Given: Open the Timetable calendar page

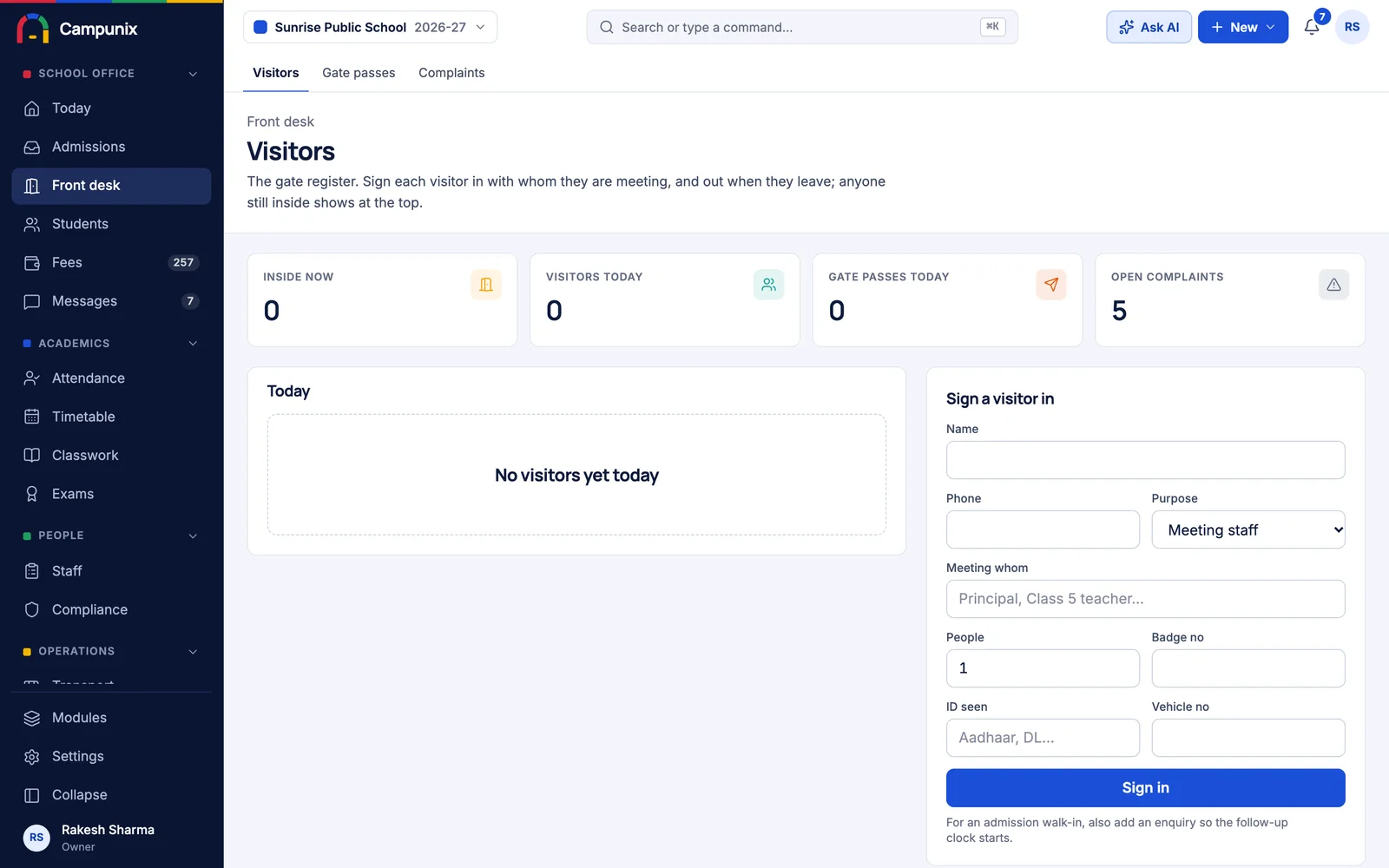Looking at the screenshot, I should (x=111, y=417).
